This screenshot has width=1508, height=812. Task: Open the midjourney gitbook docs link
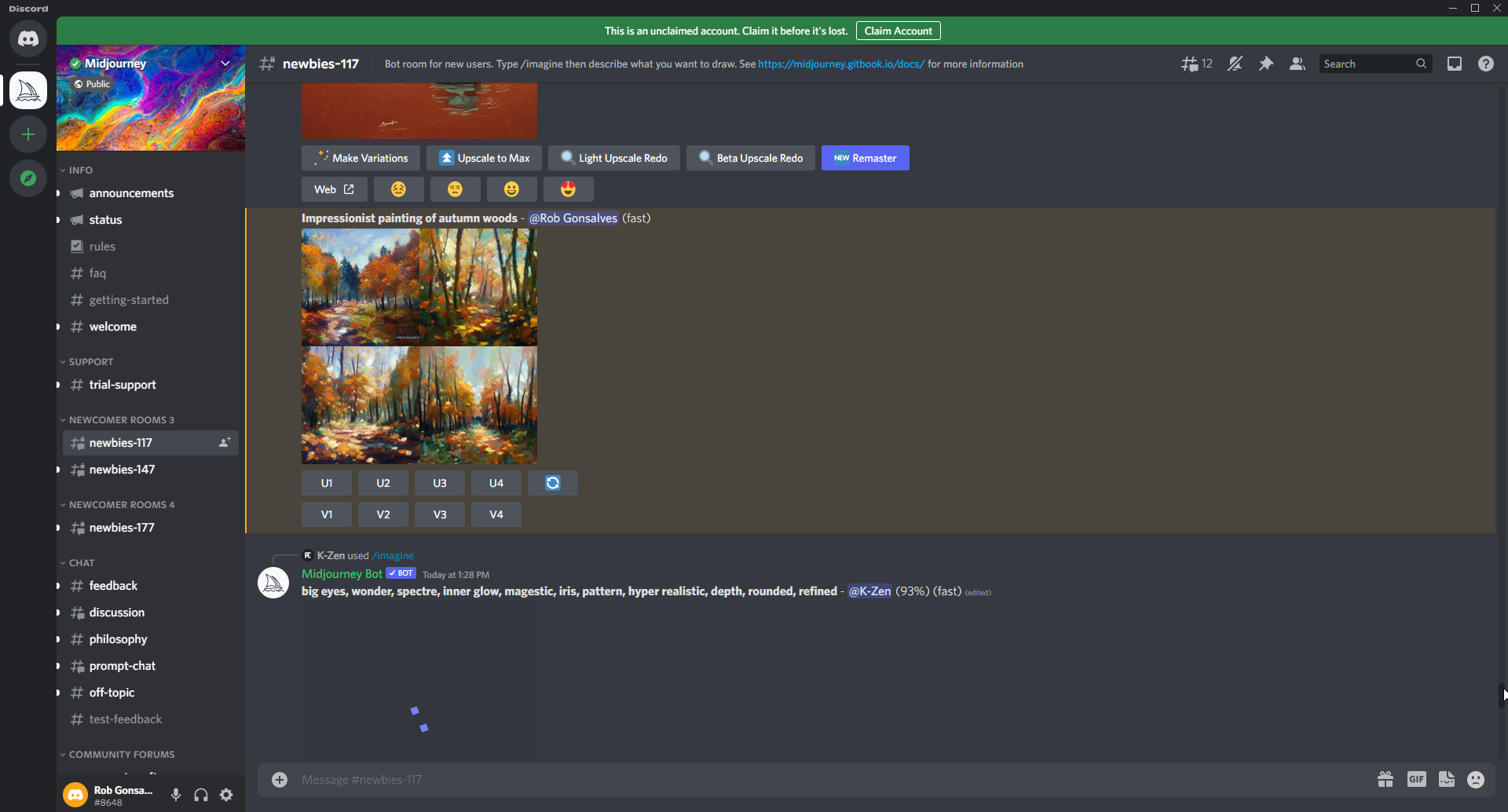click(841, 64)
